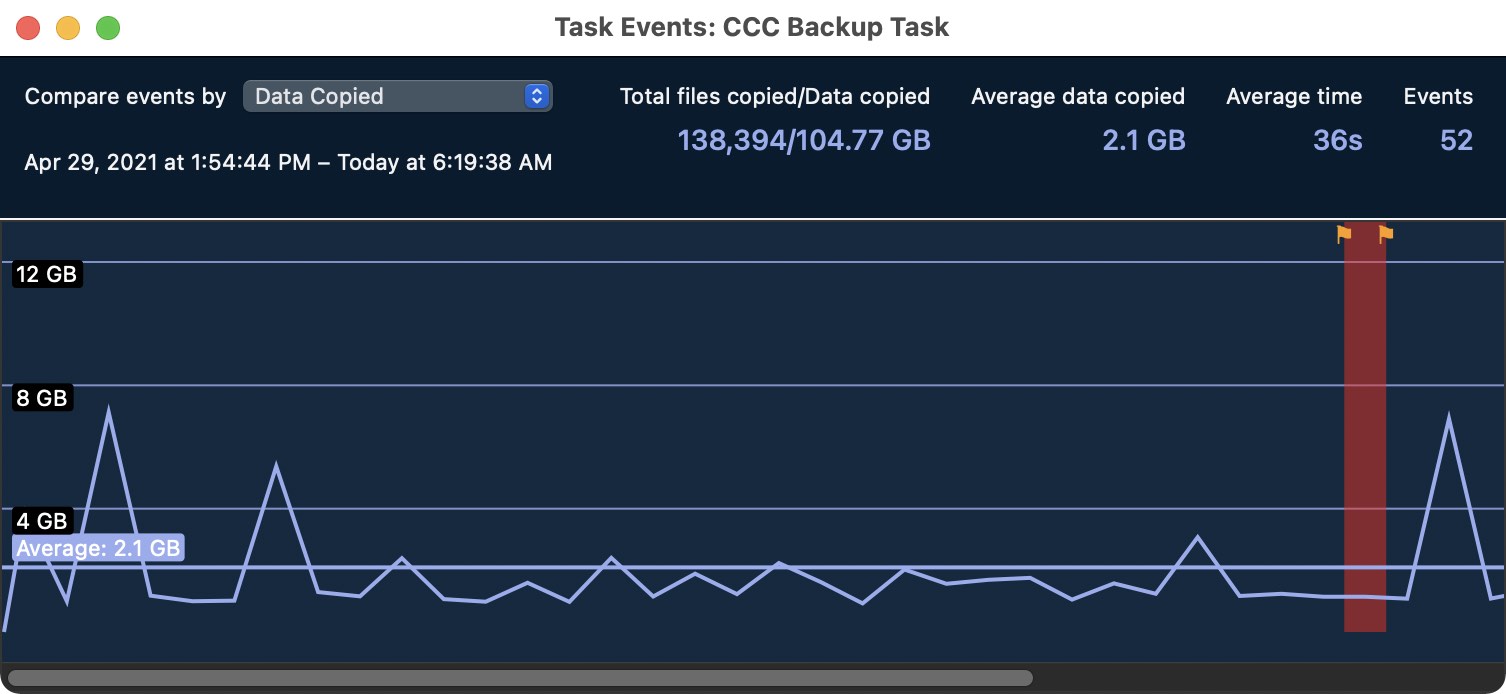Select the red highlighted event region

[1365, 427]
